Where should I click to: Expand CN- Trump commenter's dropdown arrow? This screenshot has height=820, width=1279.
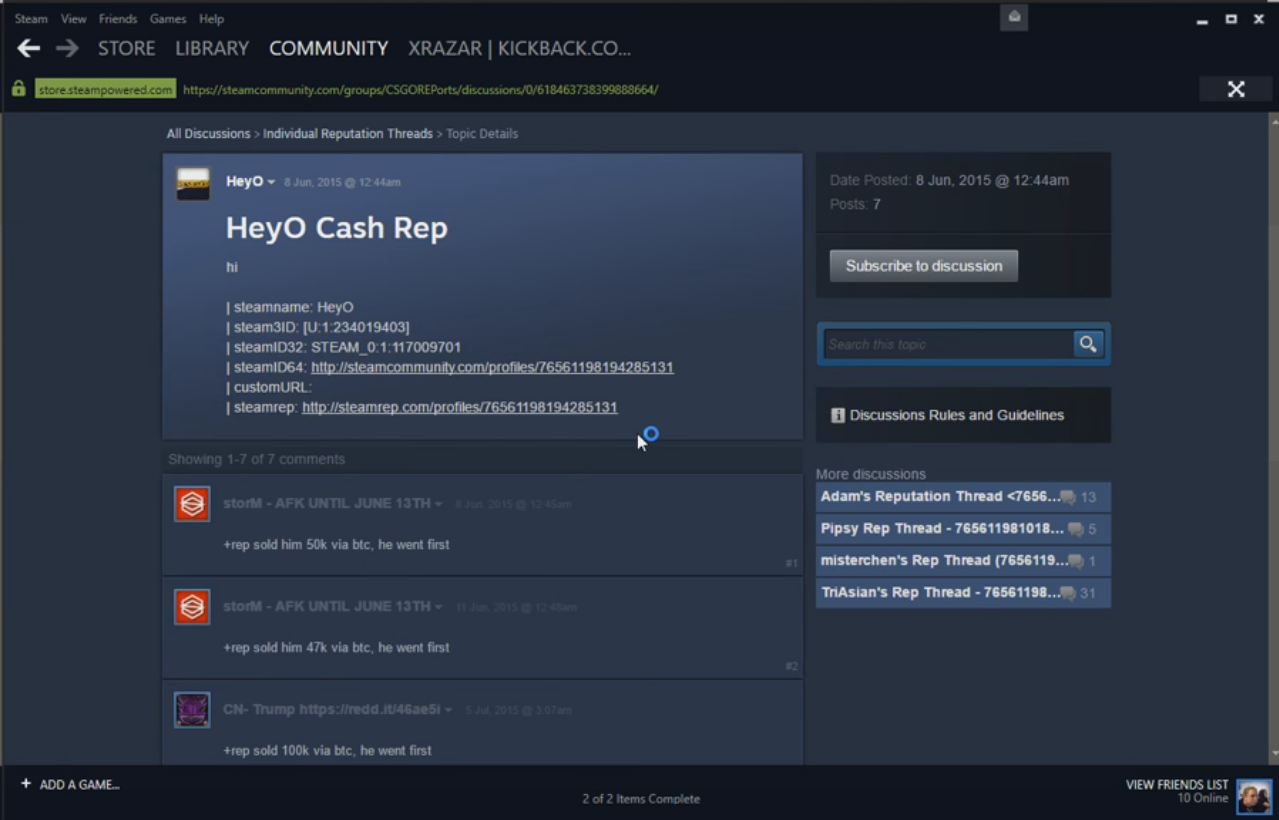tap(448, 710)
